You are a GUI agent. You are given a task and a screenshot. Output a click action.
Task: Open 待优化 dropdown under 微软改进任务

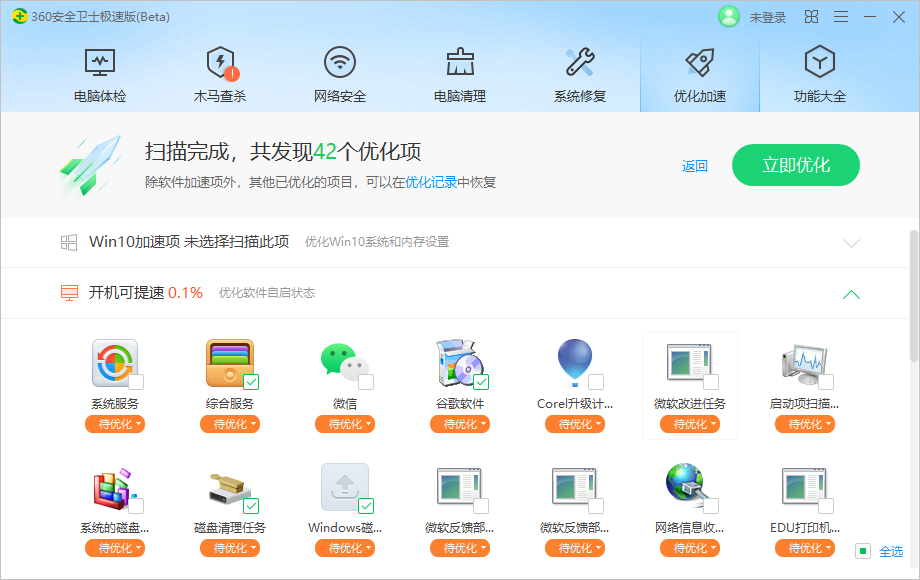[690, 424]
